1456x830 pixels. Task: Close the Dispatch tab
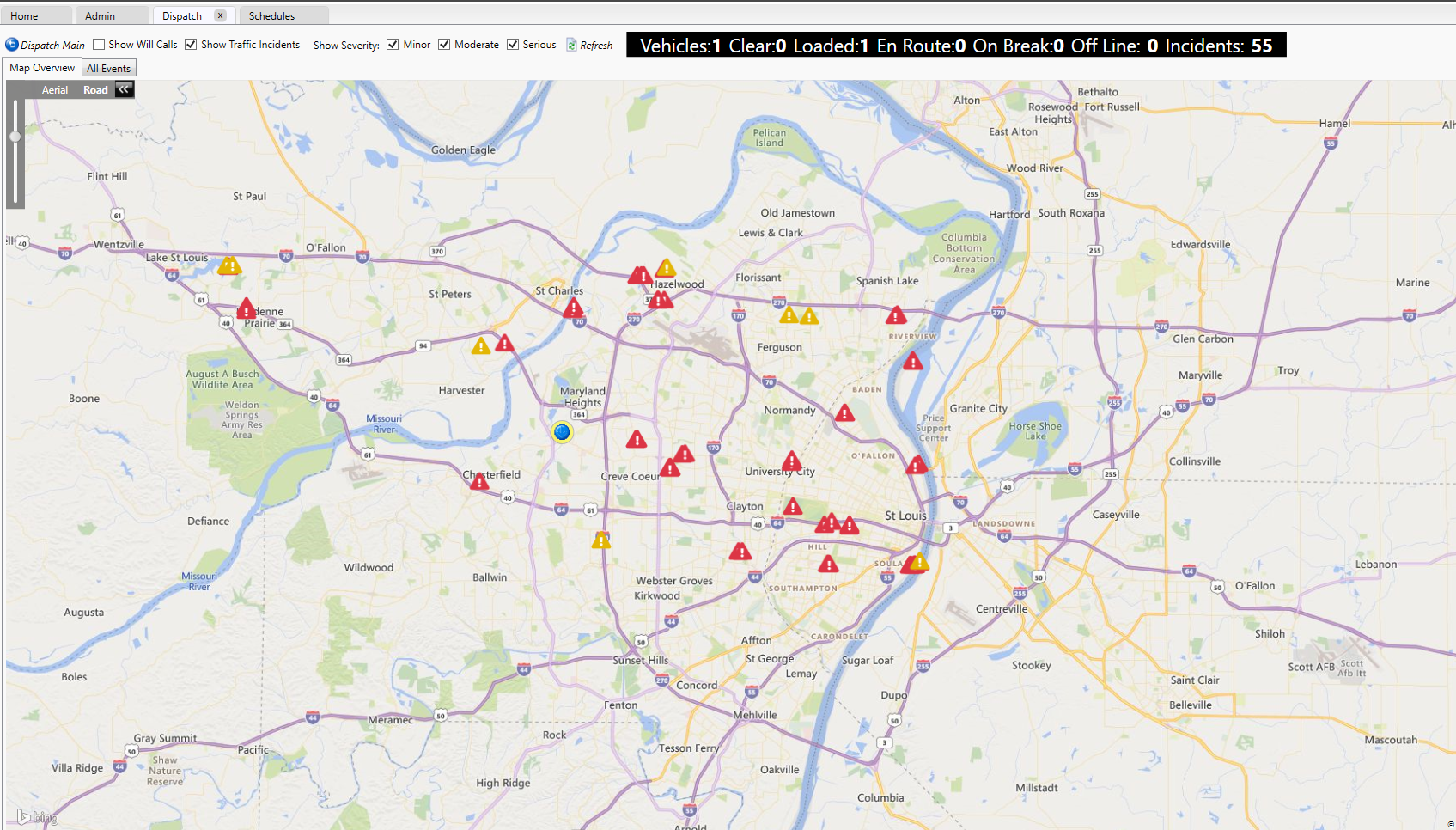pos(221,15)
